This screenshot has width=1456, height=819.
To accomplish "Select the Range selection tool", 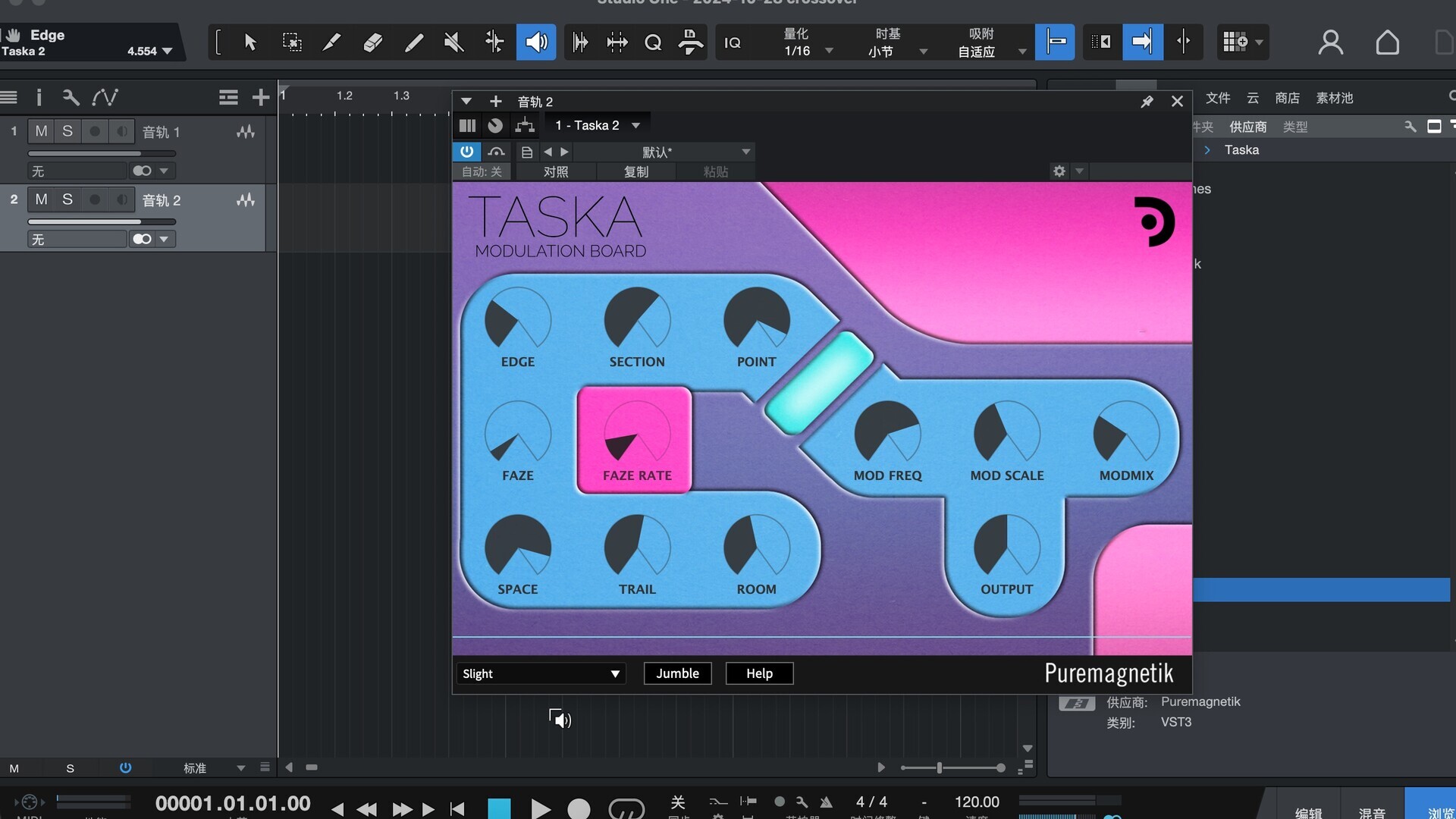I will (x=292, y=42).
